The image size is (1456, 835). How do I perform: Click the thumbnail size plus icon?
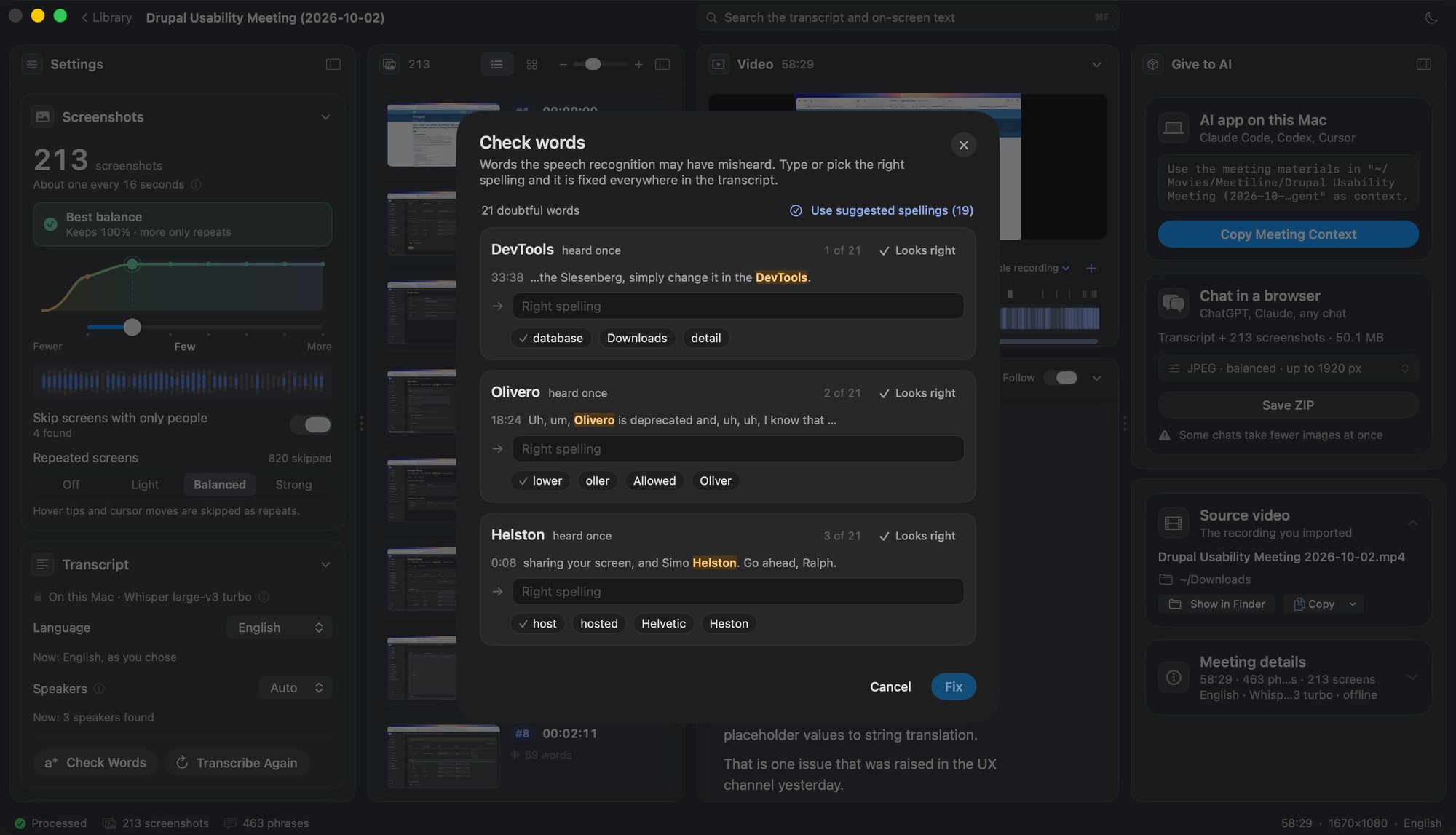(x=638, y=64)
